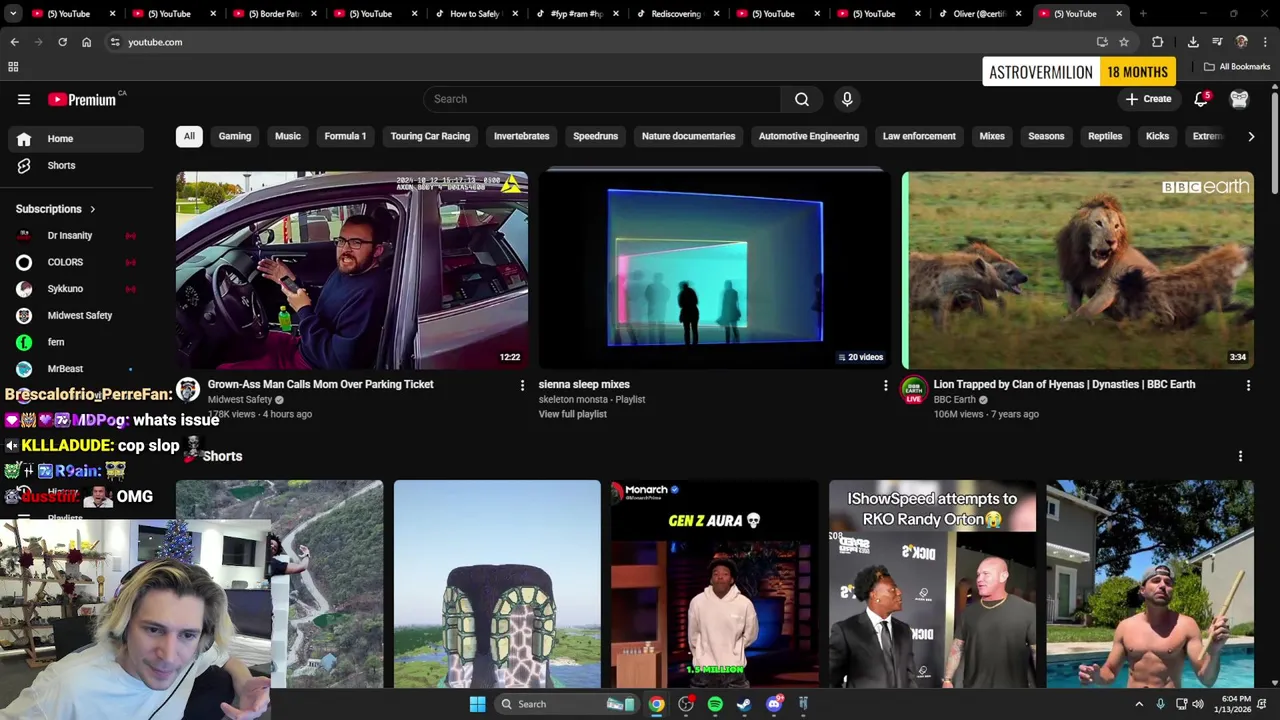Select the Reptiles filter chip
Viewport: 1280px width, 720px height.
(1105, 136)
